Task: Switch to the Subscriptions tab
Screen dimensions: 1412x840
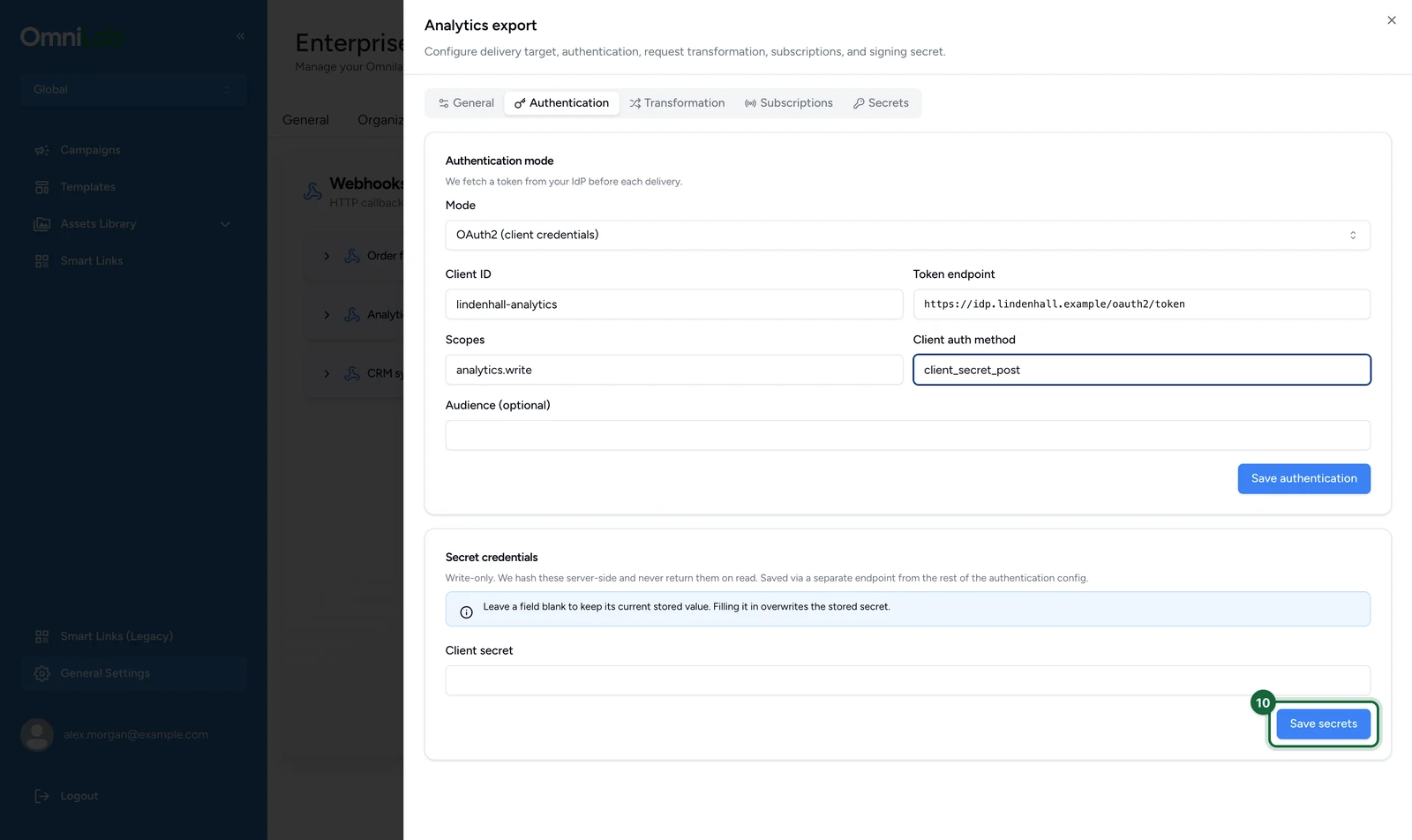Action: pyautogui.click(x=789, y=103)
